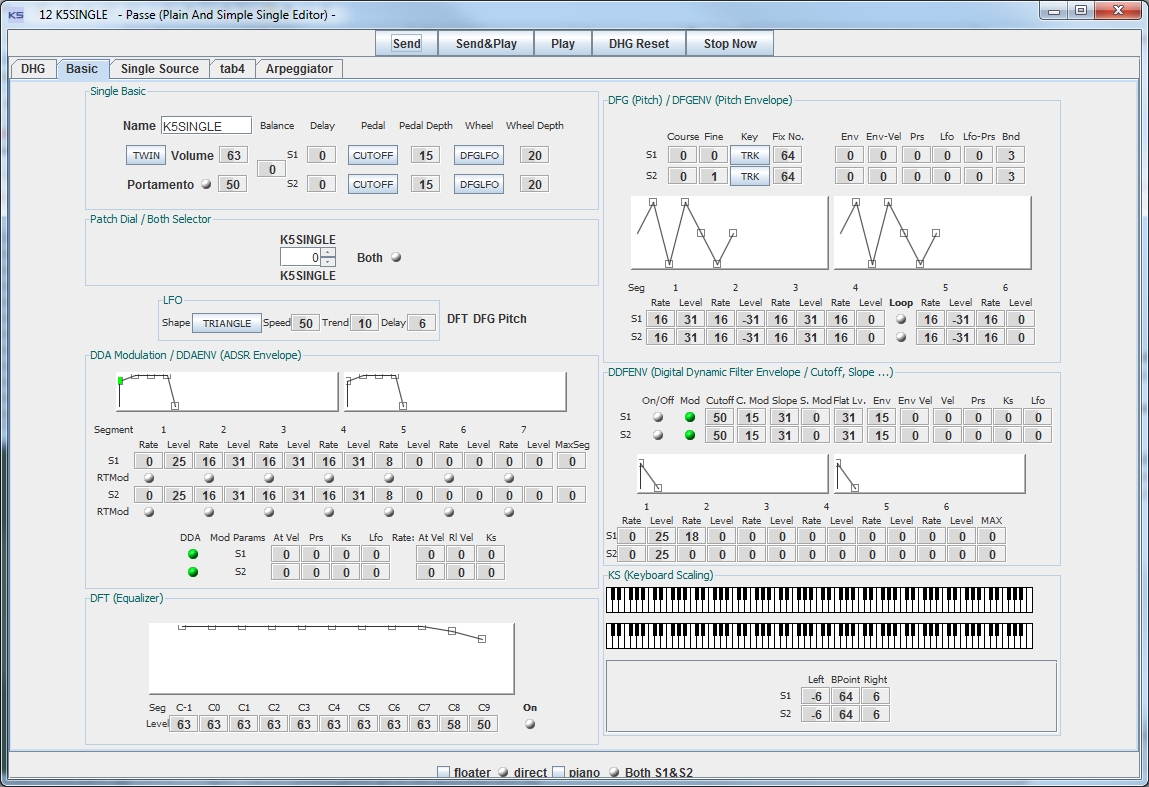The image size is (1149, 787).
Task: Open S1 Pedal CUTOFF selector
Action: pos(373,155)
